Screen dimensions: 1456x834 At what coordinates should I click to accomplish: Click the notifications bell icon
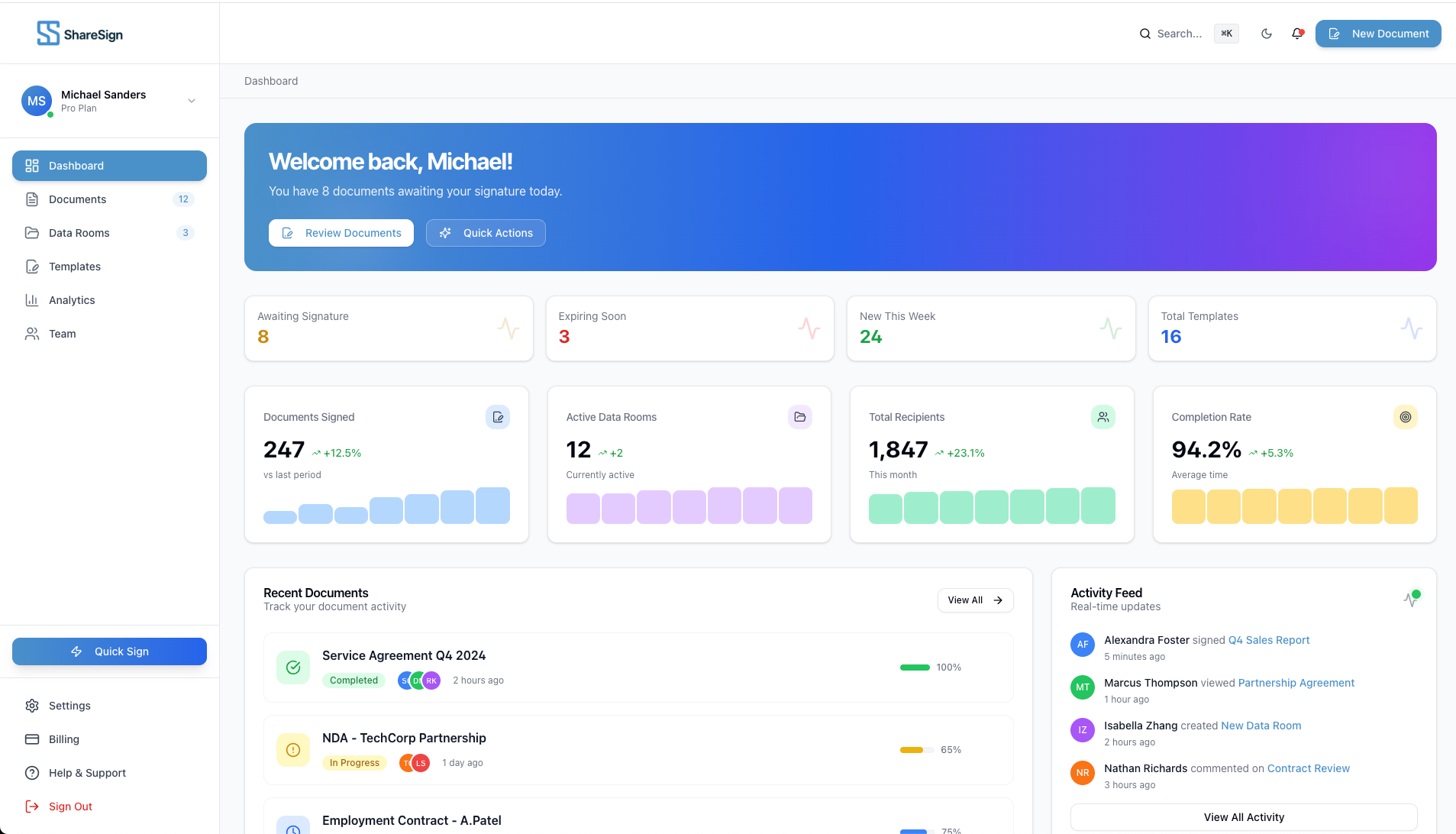[1297, 33]
